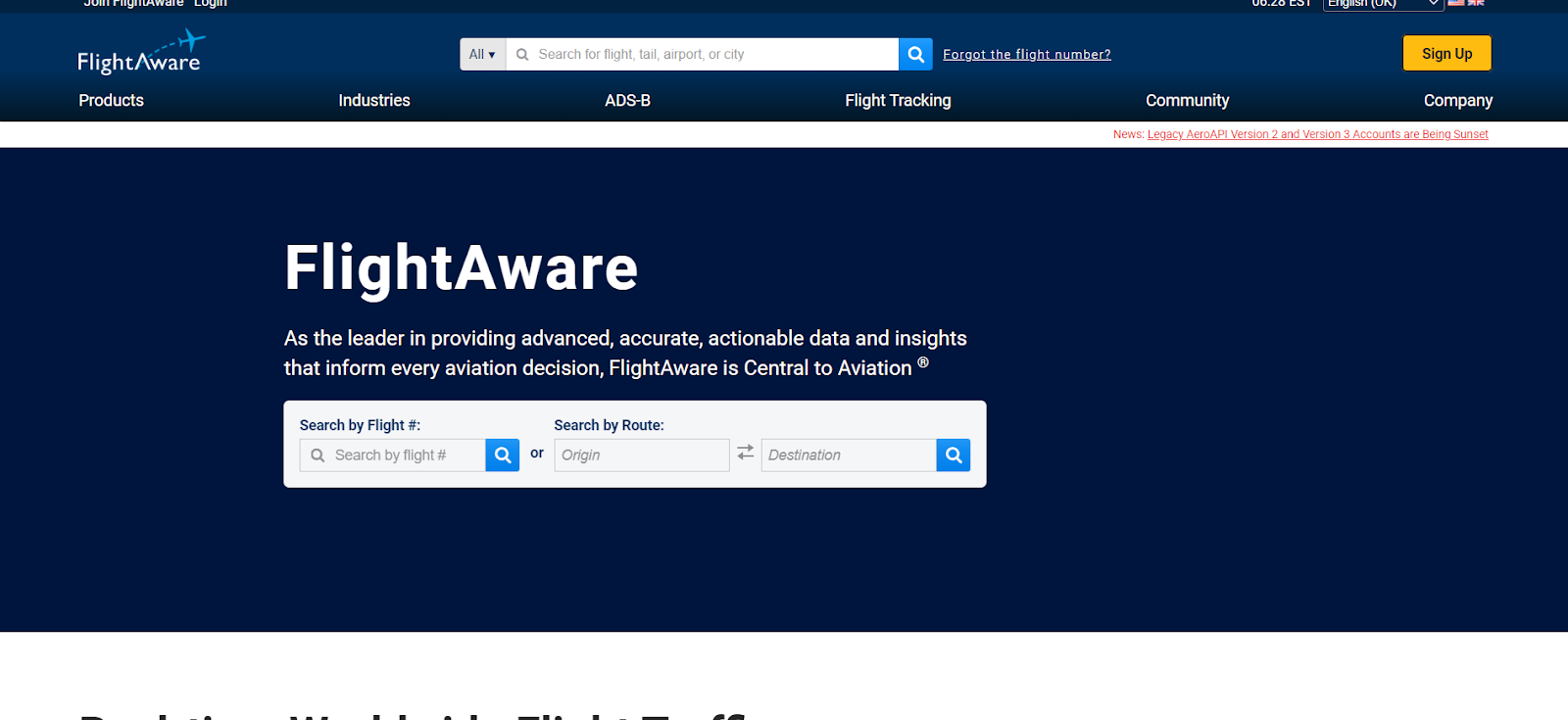Click the 'Search by Route:' label
Viewport: 1568px width, 720px height.
point(610,425)
